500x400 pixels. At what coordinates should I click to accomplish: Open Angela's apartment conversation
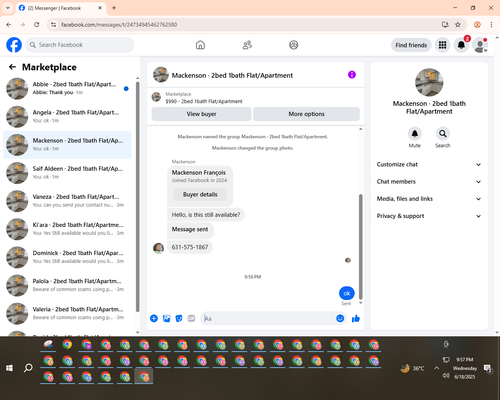coord(67,117)
